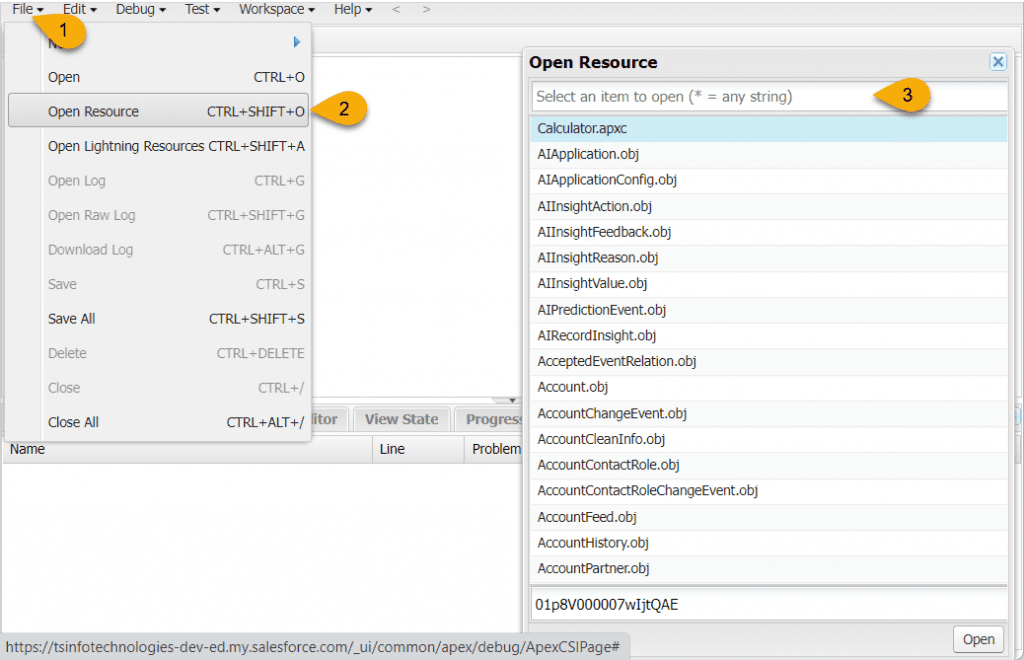
Task: Click the forward navigation arrow
Action: 425,9
